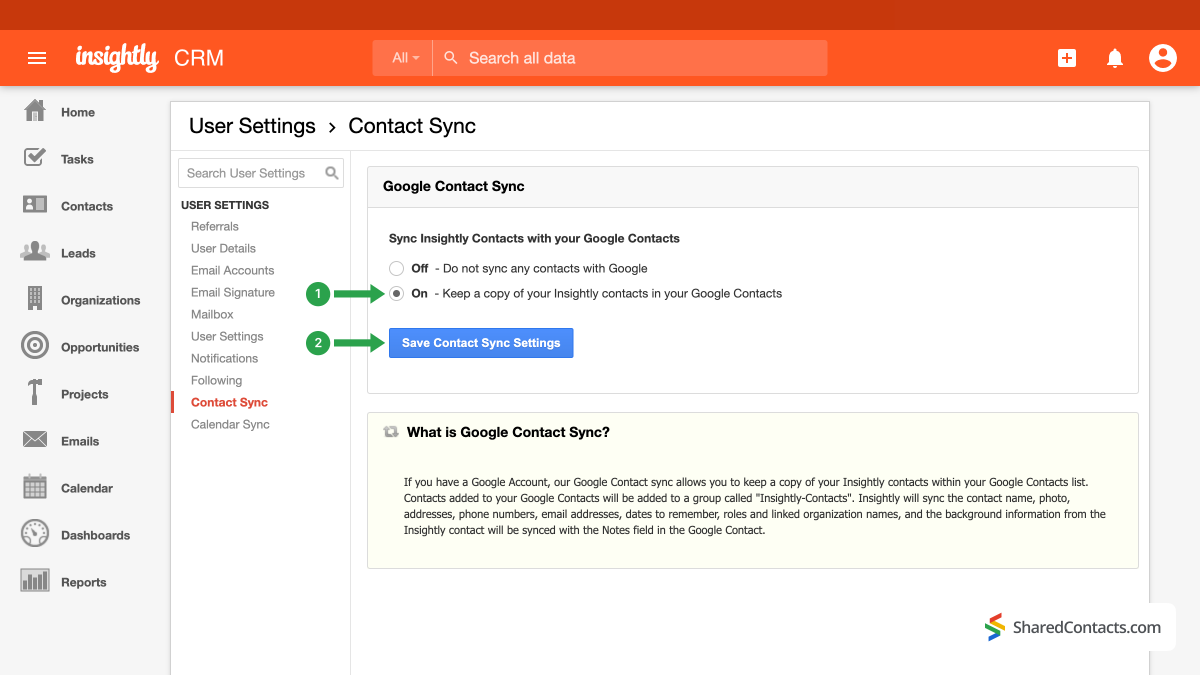Open Calendar Sync settings link
Viewport: 1200px width, 675px height.
[230, 424]
